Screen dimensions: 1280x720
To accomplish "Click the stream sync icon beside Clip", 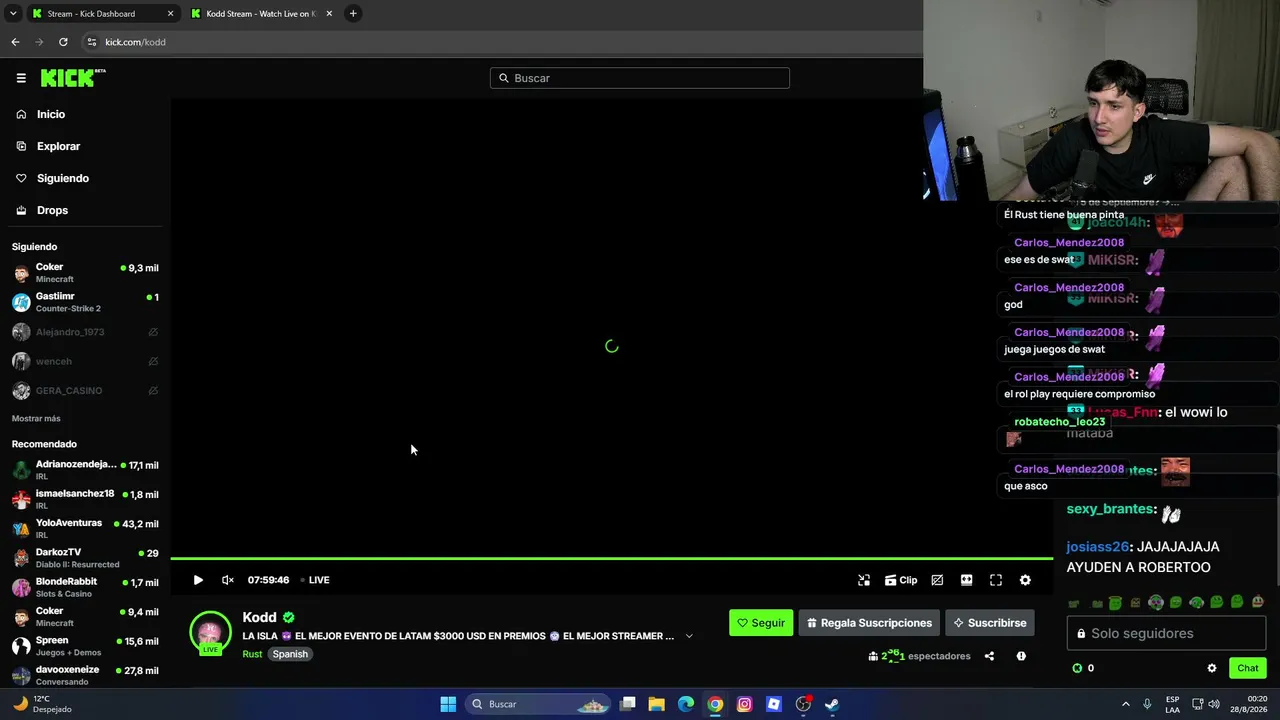I will (x=864, y=580).
